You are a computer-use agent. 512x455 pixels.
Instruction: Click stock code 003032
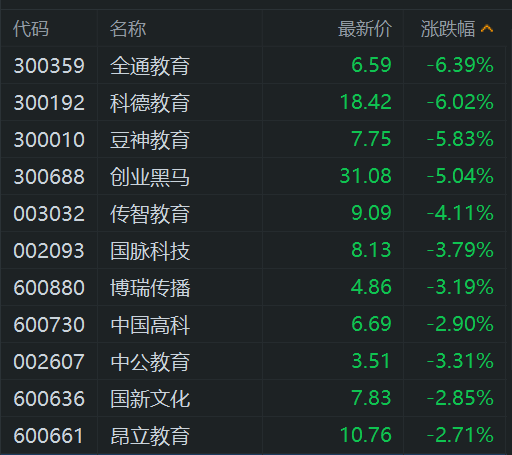[49, 213]
